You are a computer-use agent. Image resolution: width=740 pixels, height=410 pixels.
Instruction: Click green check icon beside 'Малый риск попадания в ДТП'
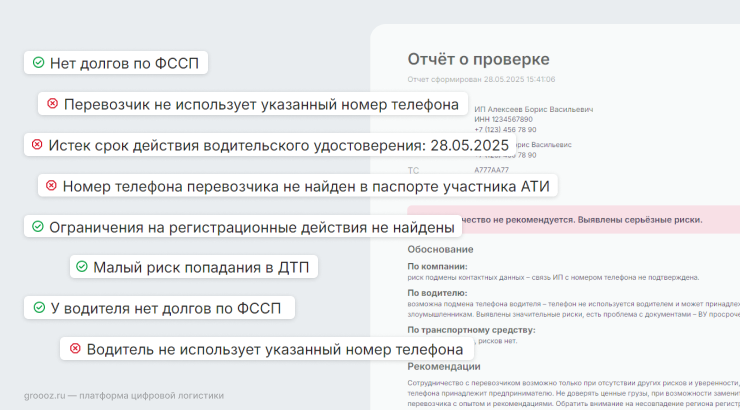(x=82, y=267)
